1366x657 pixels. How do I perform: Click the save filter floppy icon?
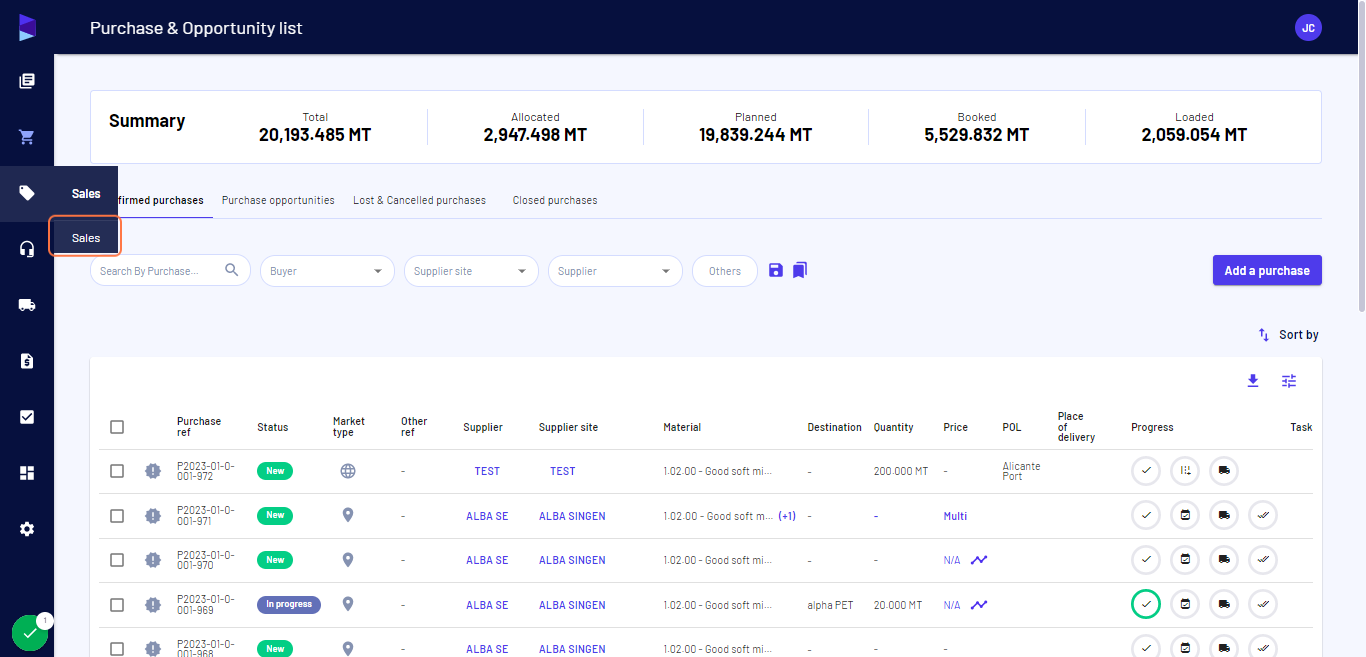(776, 270)
